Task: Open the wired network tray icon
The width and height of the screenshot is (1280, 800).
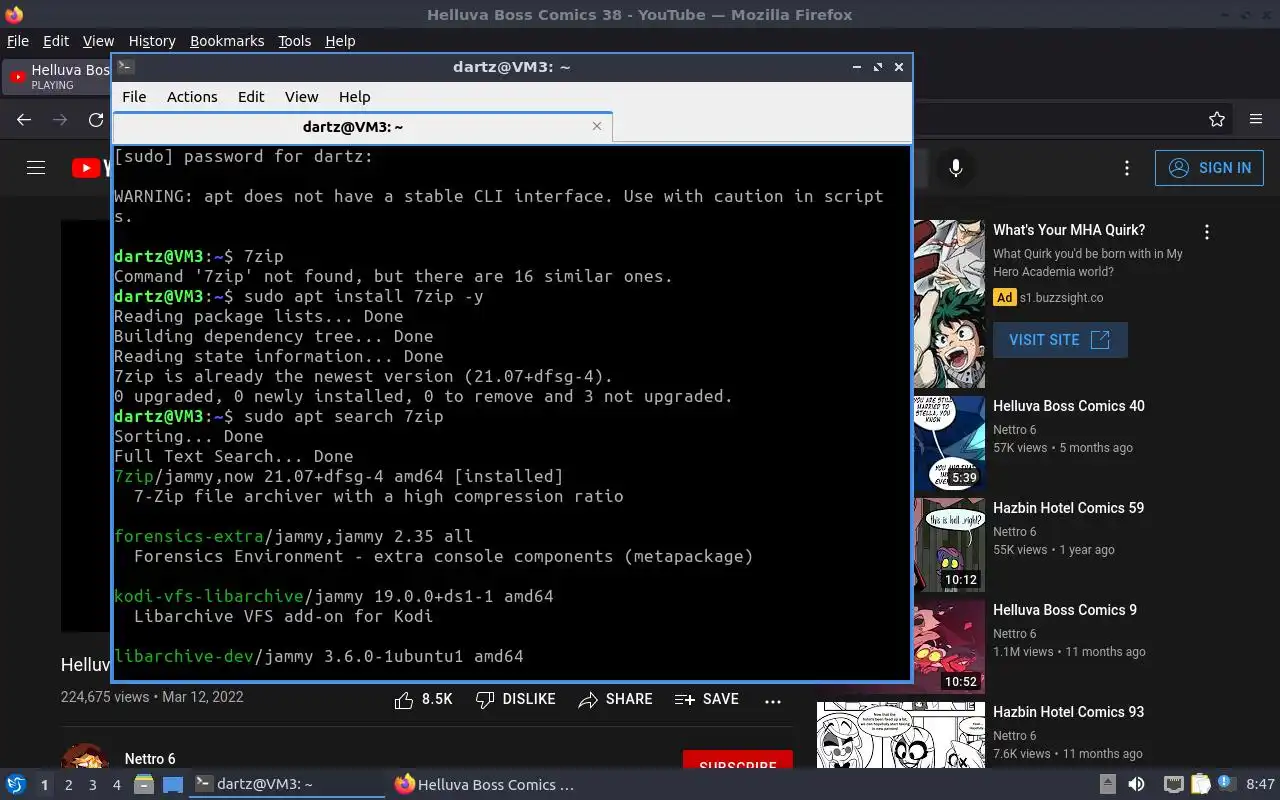Action: [x=1174, y=785]
